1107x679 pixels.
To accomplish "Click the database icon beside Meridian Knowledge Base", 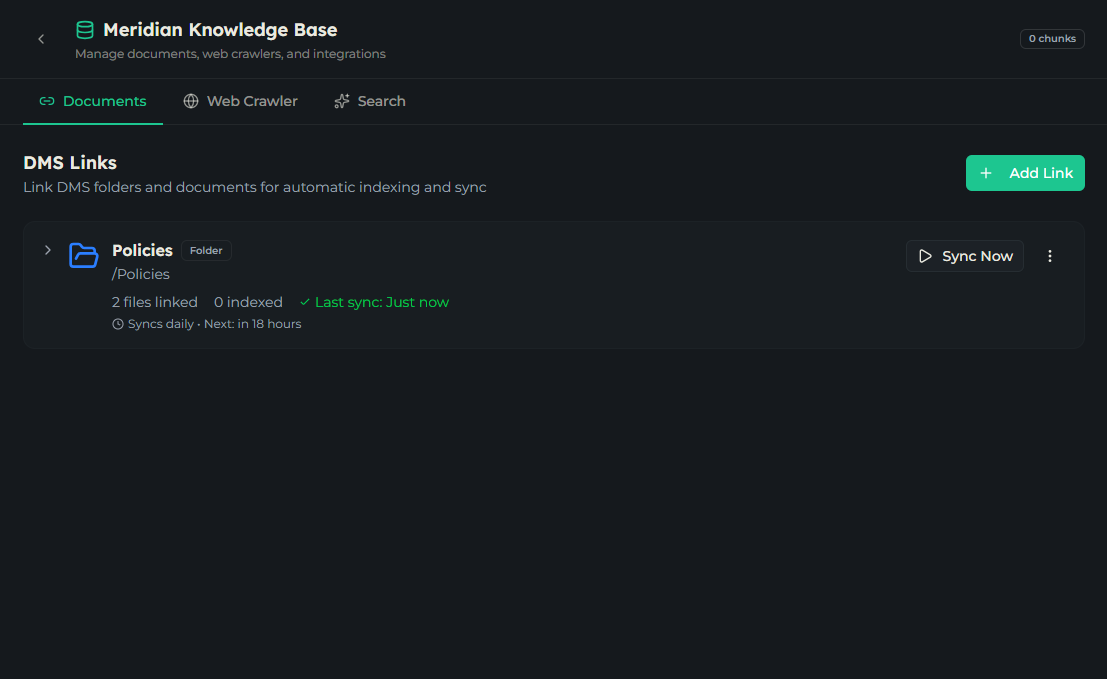I will pos(85,30).
